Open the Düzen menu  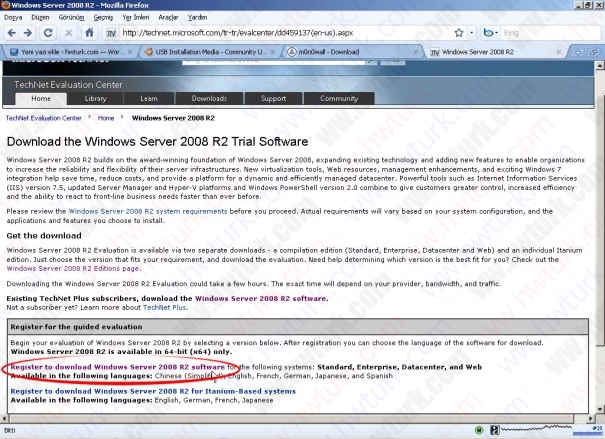40,17
